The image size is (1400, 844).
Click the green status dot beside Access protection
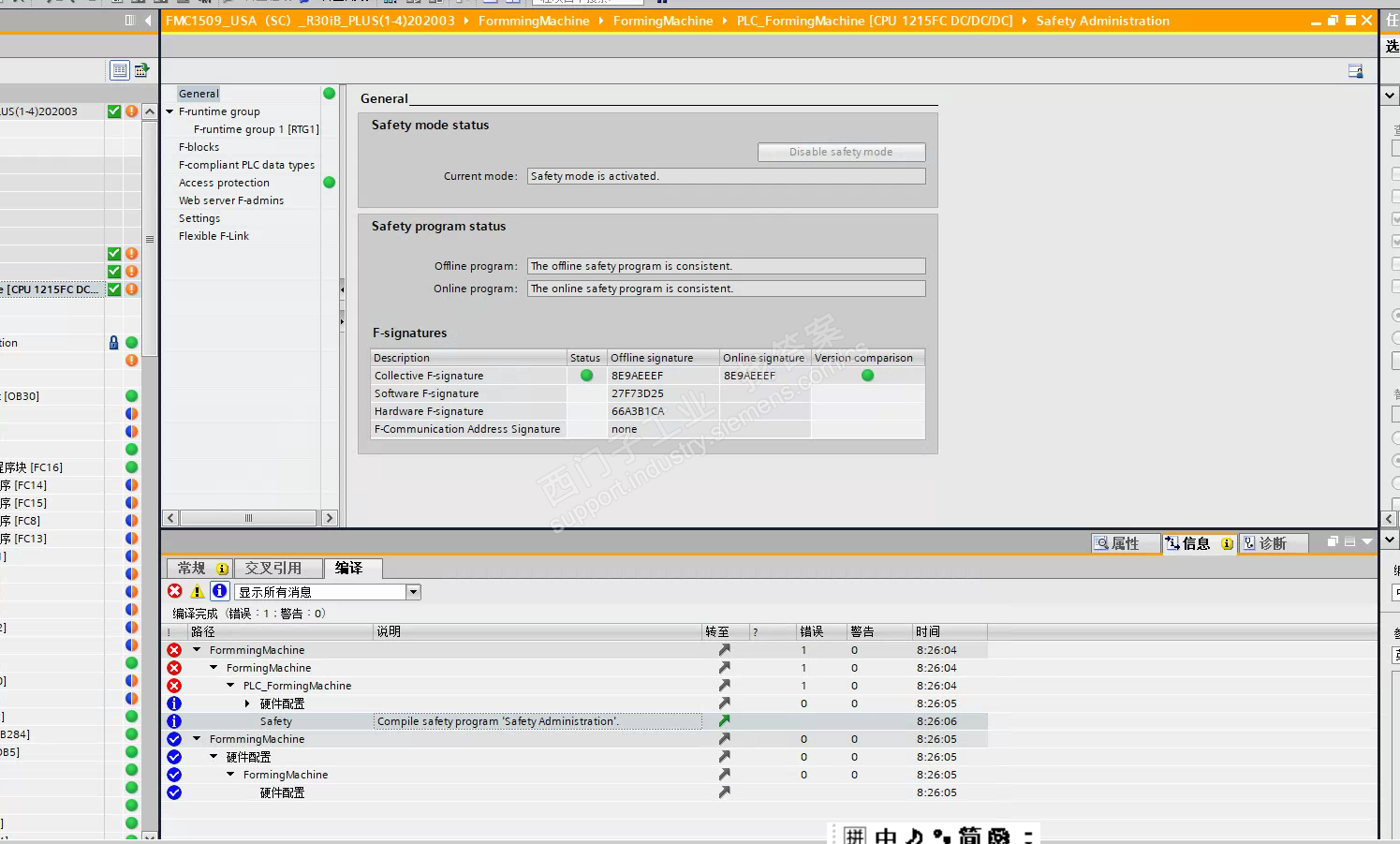point(330,183)
